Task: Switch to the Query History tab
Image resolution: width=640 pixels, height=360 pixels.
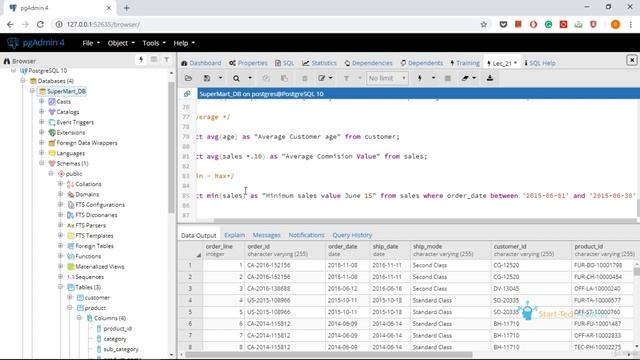Action: (352, 235)
